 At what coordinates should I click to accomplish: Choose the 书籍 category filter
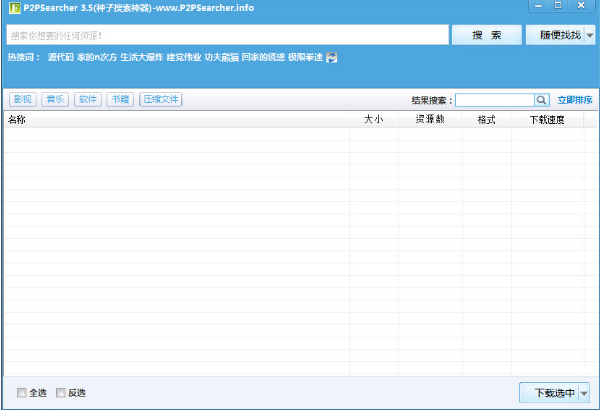click(120, 100)
